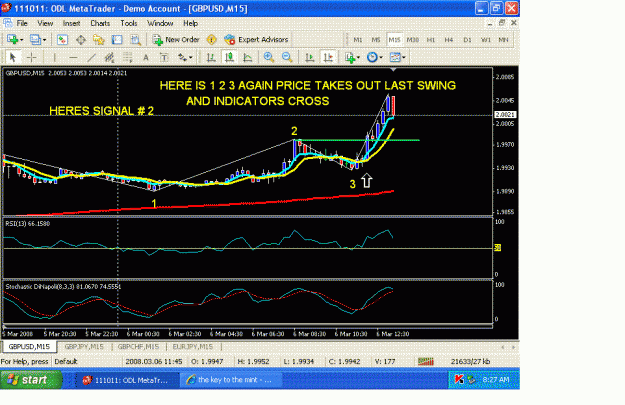Select the active M15 timeframe button
This screenshot has height=405, width=625.
(x=394, y=39)
